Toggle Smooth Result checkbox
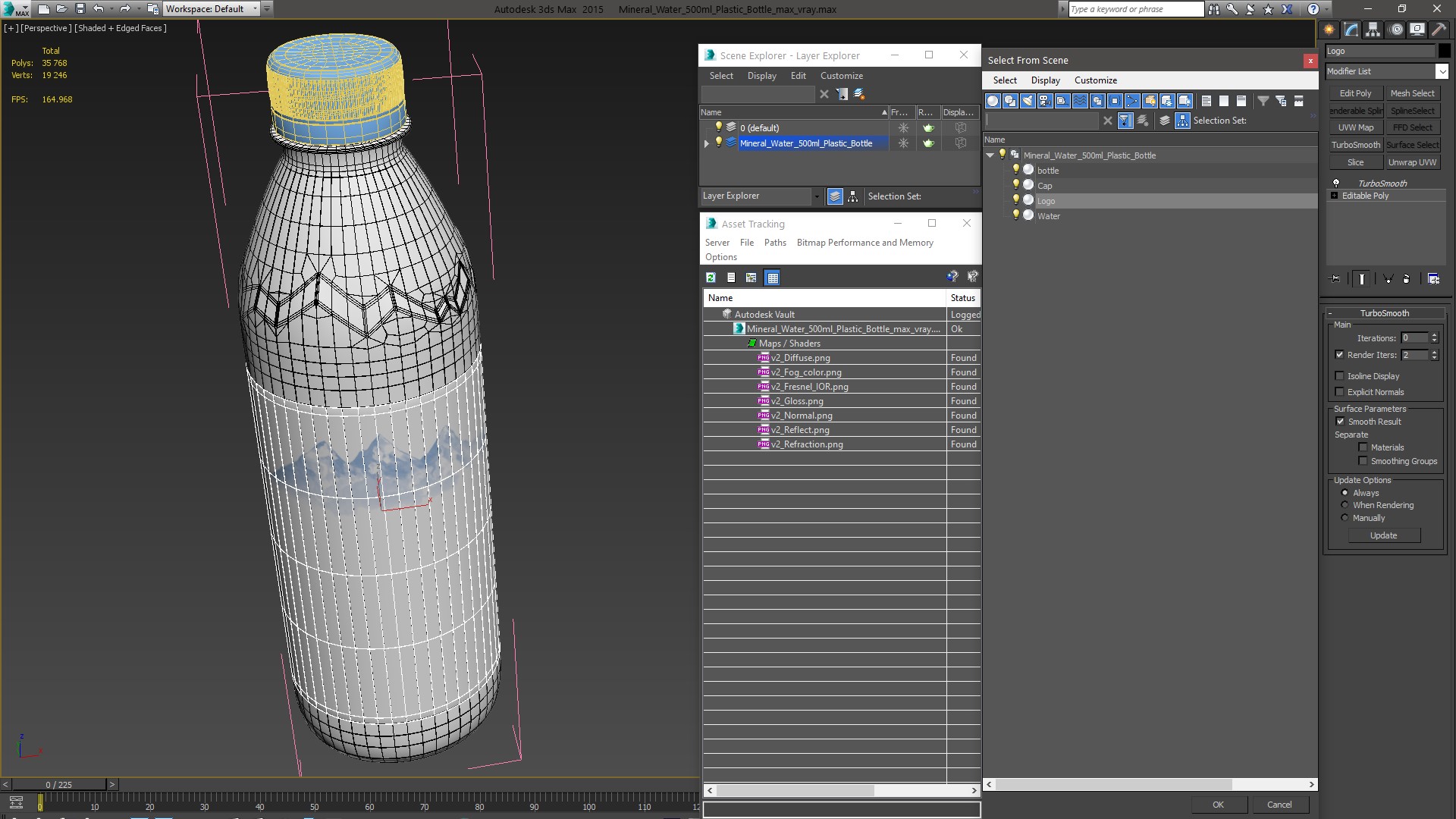 1340,422
